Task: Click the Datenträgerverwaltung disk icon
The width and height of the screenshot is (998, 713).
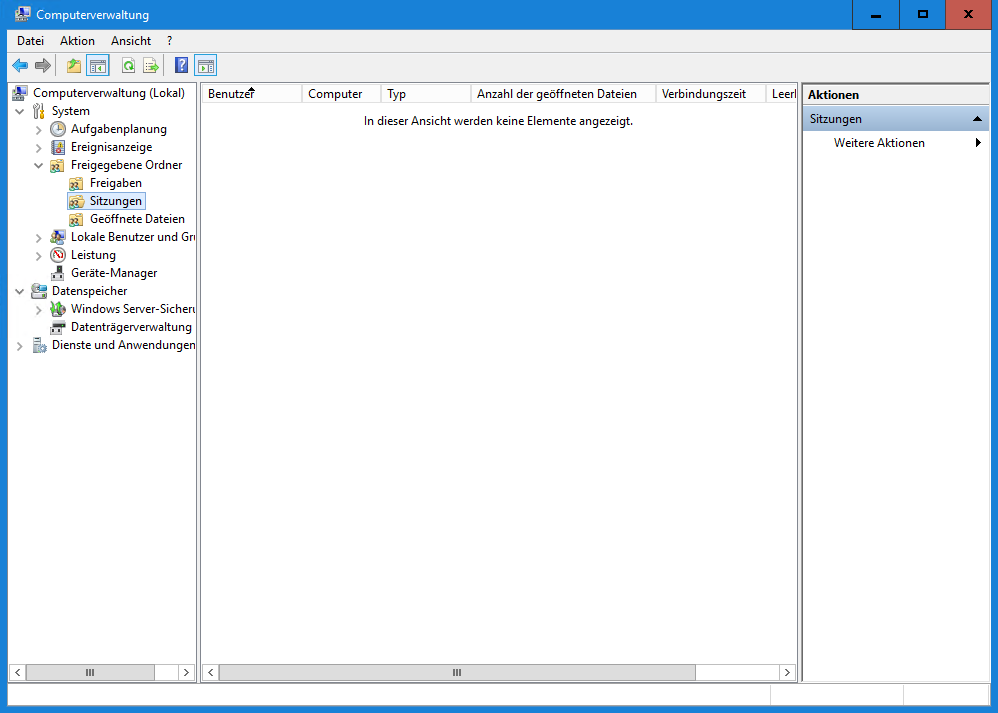Action: tap(58, 327)
